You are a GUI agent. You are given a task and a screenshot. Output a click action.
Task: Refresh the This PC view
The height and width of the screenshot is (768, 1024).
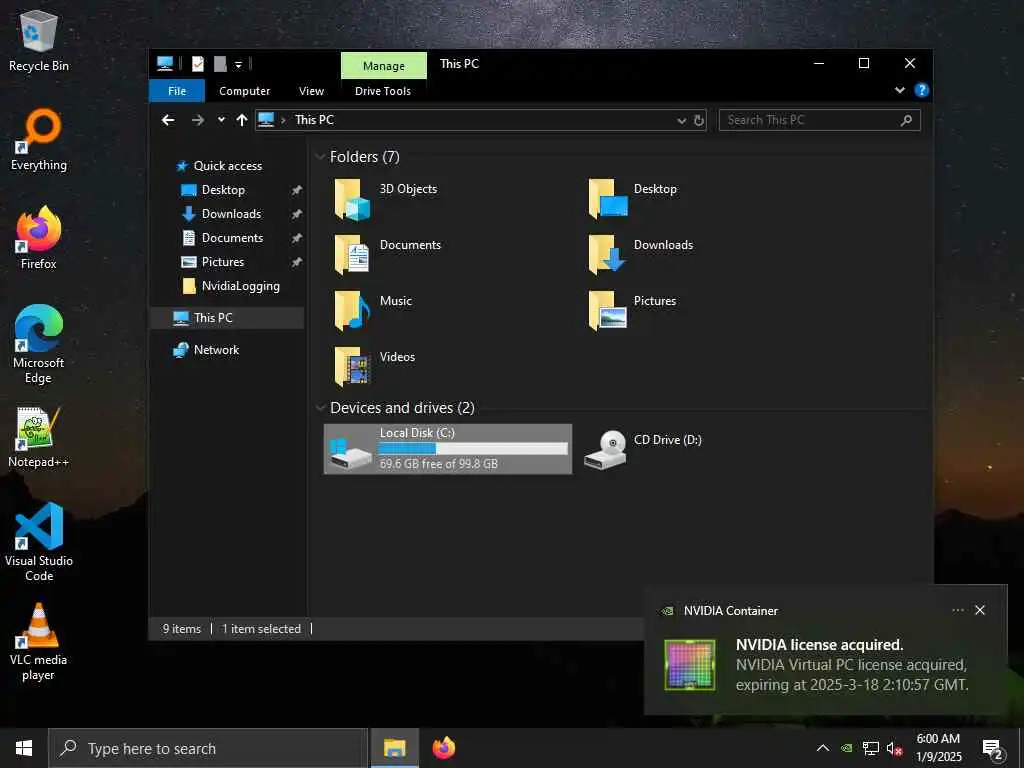tap(698, 120)
